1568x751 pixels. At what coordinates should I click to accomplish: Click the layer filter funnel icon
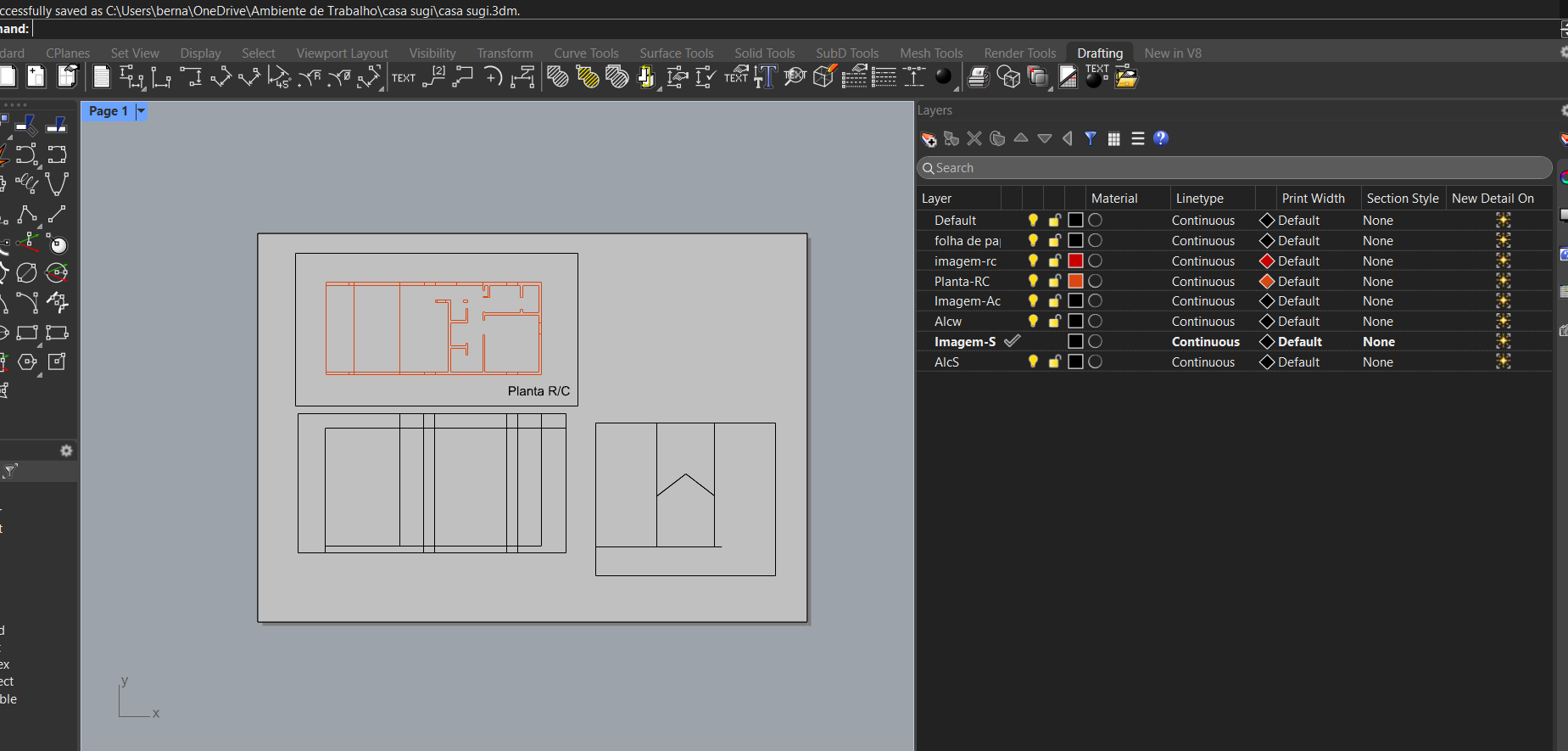click(1091, 138)
